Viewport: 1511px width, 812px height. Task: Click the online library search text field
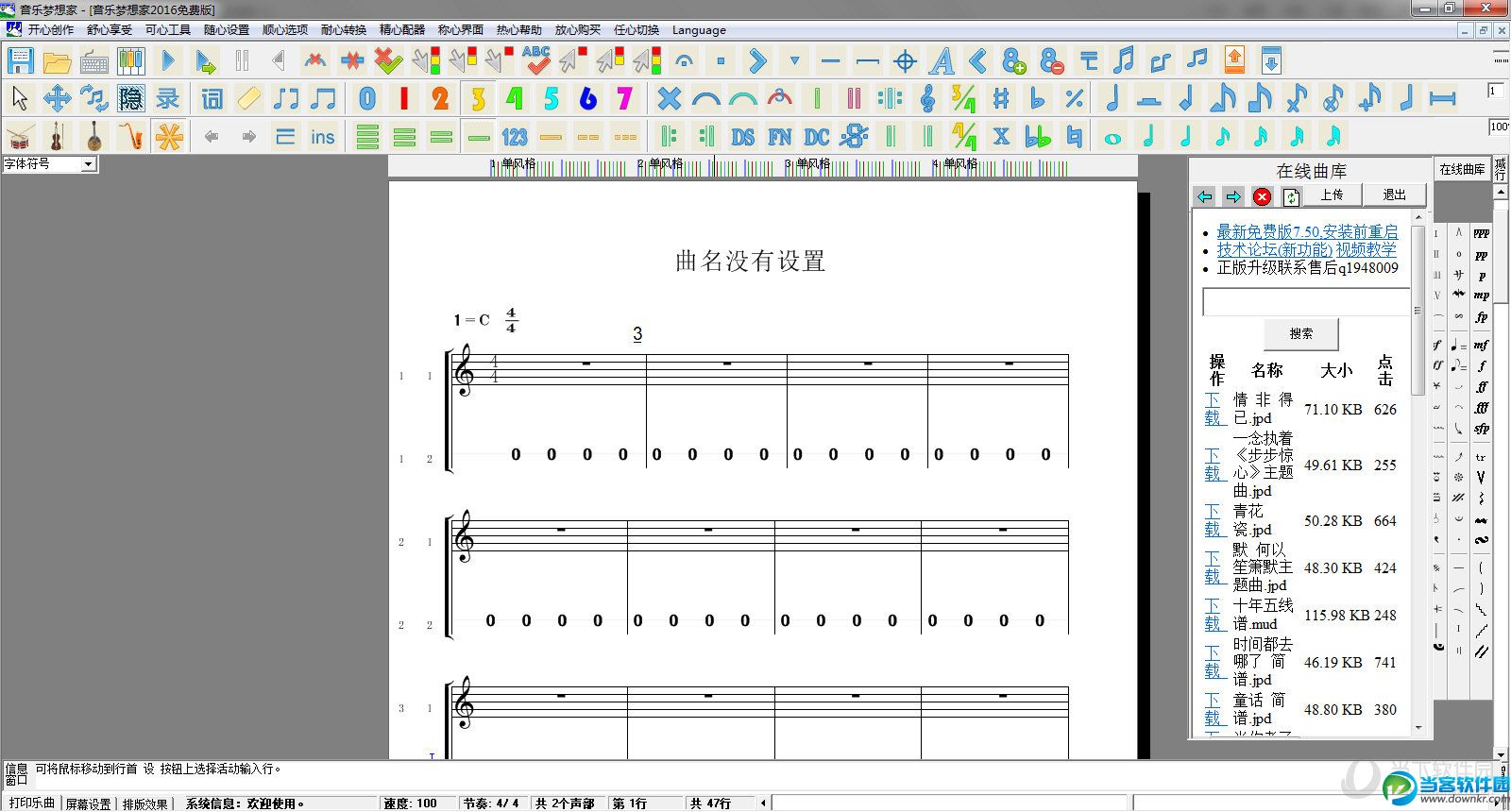[x=1305, y=302]
